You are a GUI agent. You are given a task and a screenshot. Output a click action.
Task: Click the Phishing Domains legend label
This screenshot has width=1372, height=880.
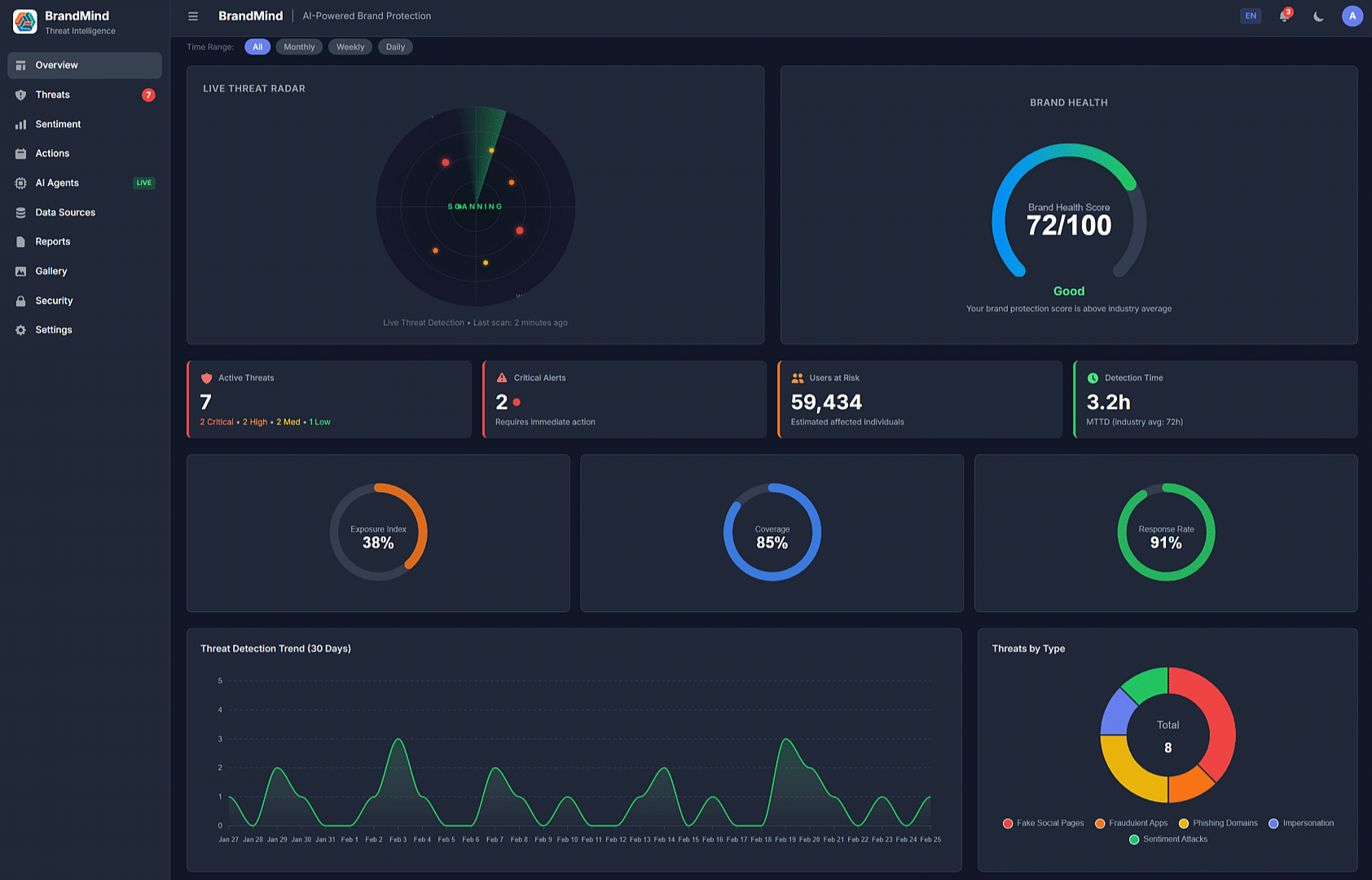click(x=1224, y=823)
